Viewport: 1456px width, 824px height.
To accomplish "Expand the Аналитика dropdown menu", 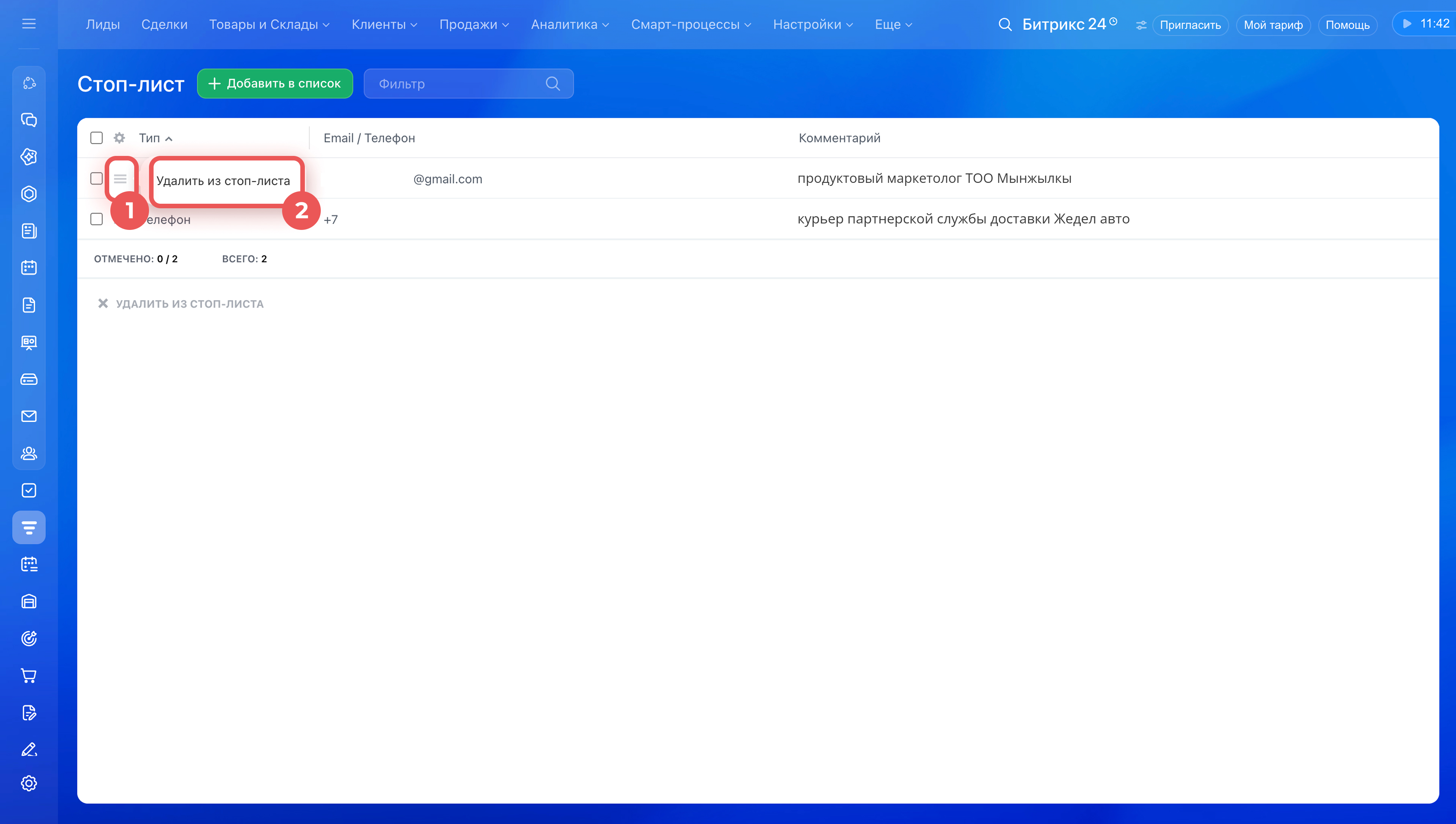I will click(x=570, y=24).
